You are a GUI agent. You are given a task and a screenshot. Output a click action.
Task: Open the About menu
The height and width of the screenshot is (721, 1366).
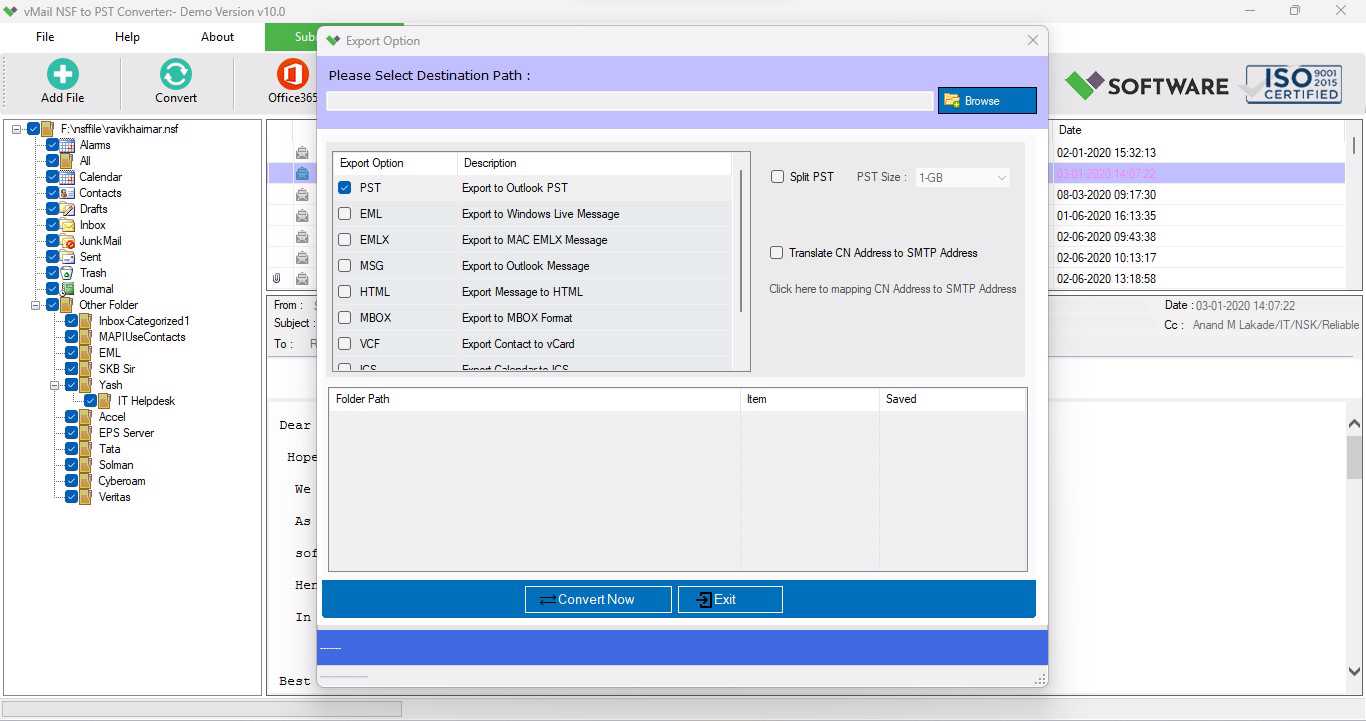217,37
